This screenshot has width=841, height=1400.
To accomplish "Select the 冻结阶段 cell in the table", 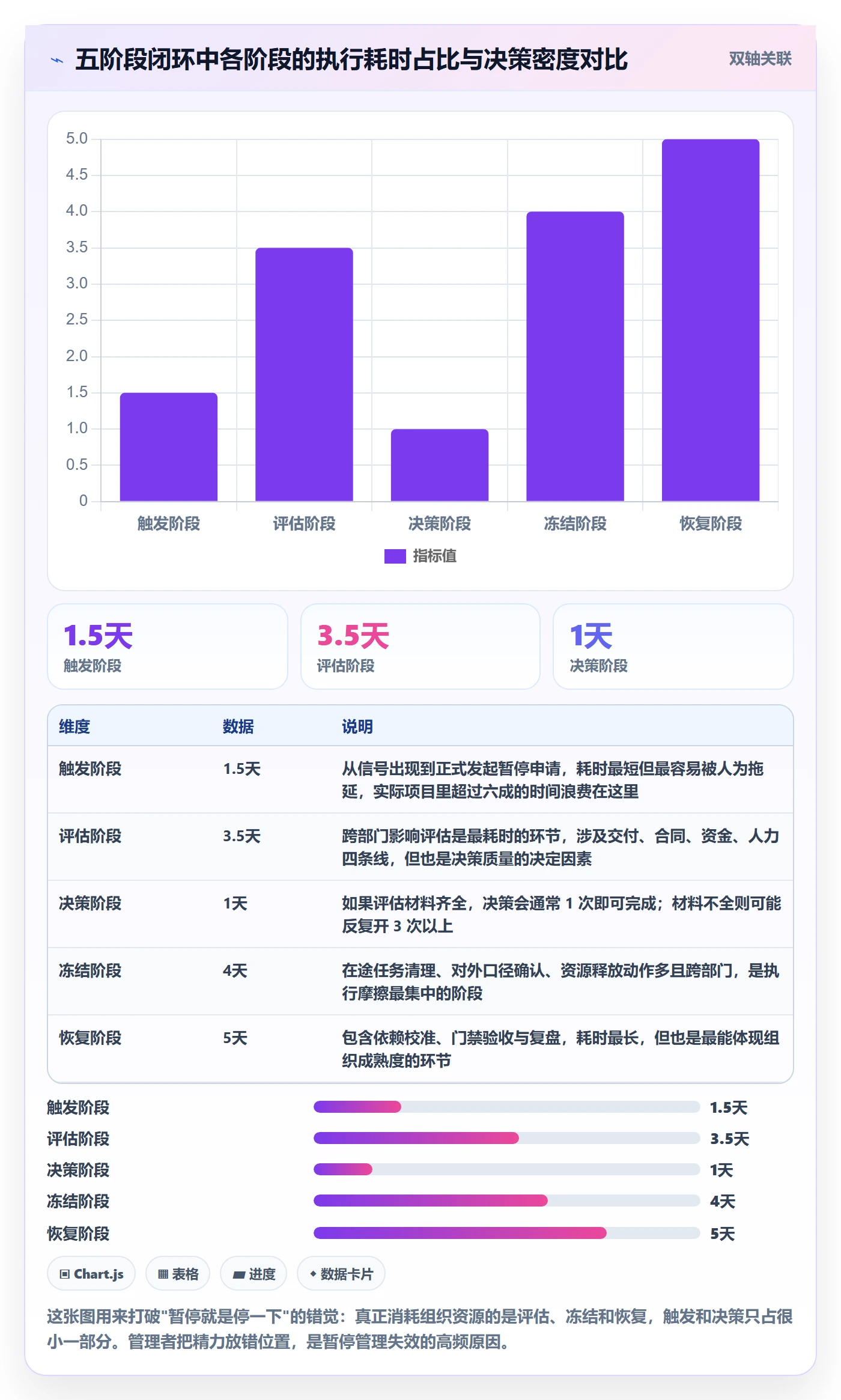I will [x=90, y=970].
